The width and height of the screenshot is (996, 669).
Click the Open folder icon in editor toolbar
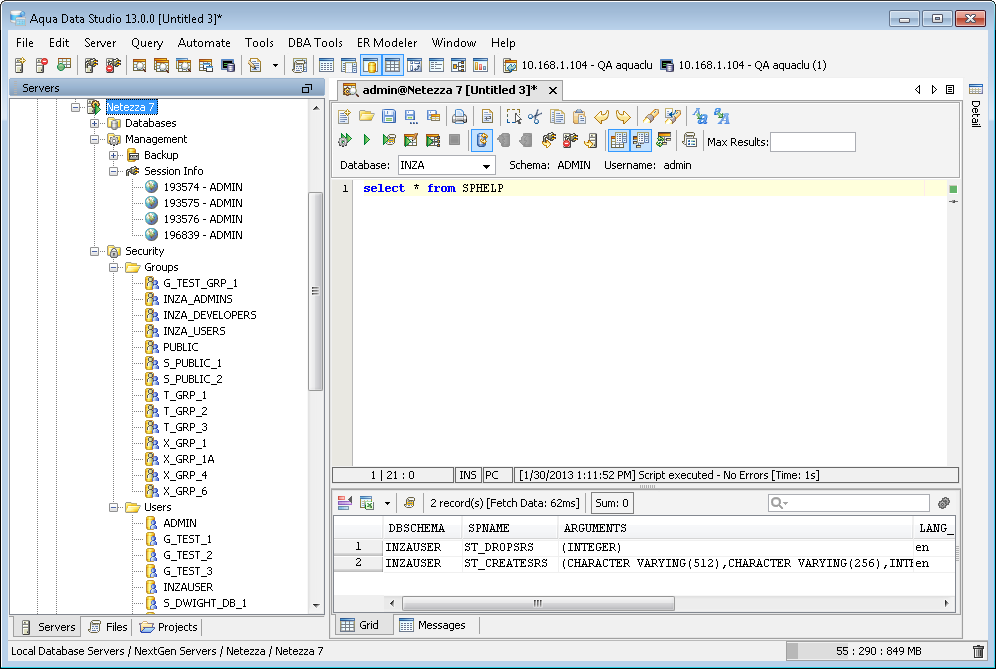click(366, 116)
